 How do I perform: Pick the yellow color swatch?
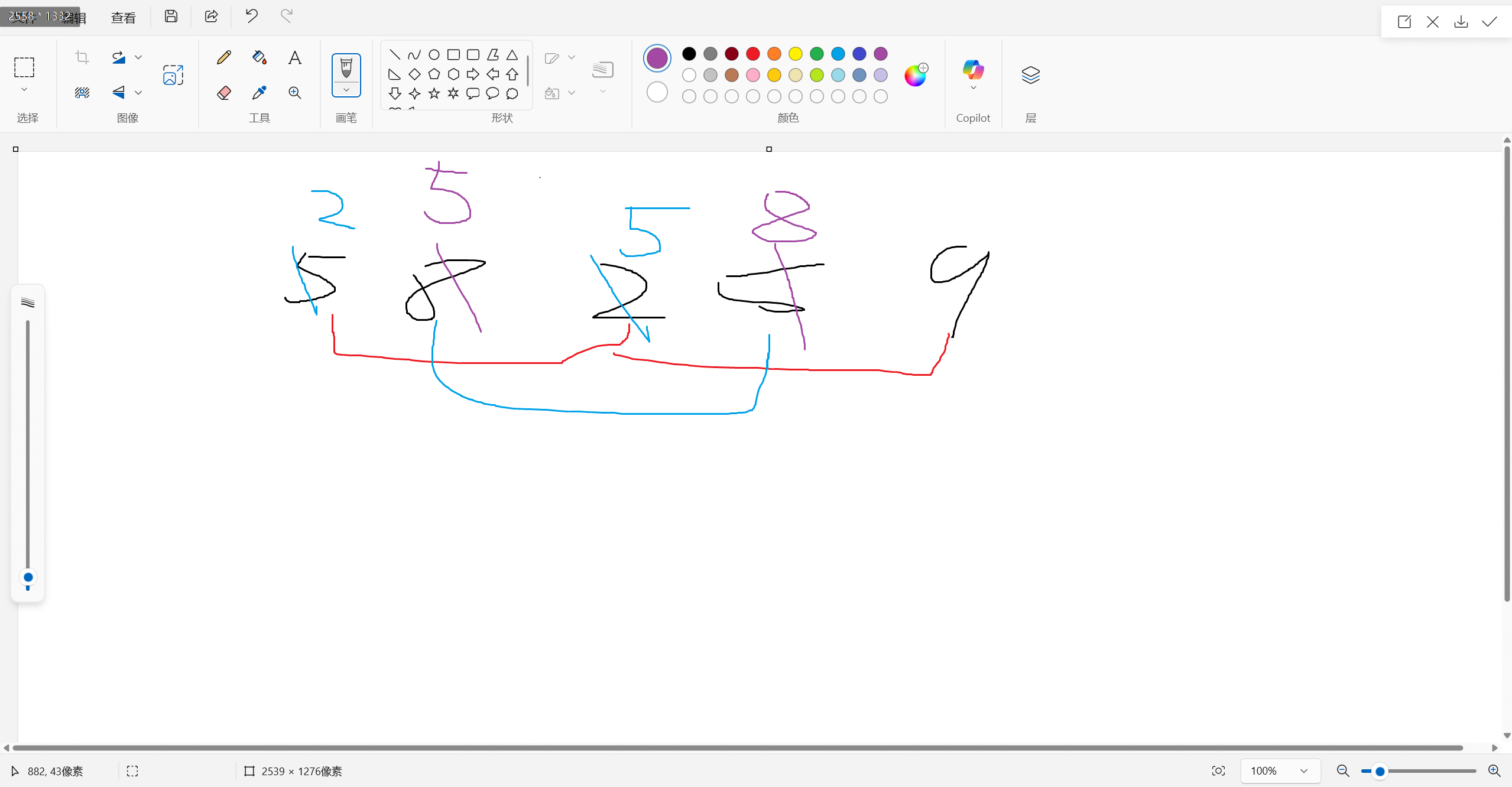(795, 54)
